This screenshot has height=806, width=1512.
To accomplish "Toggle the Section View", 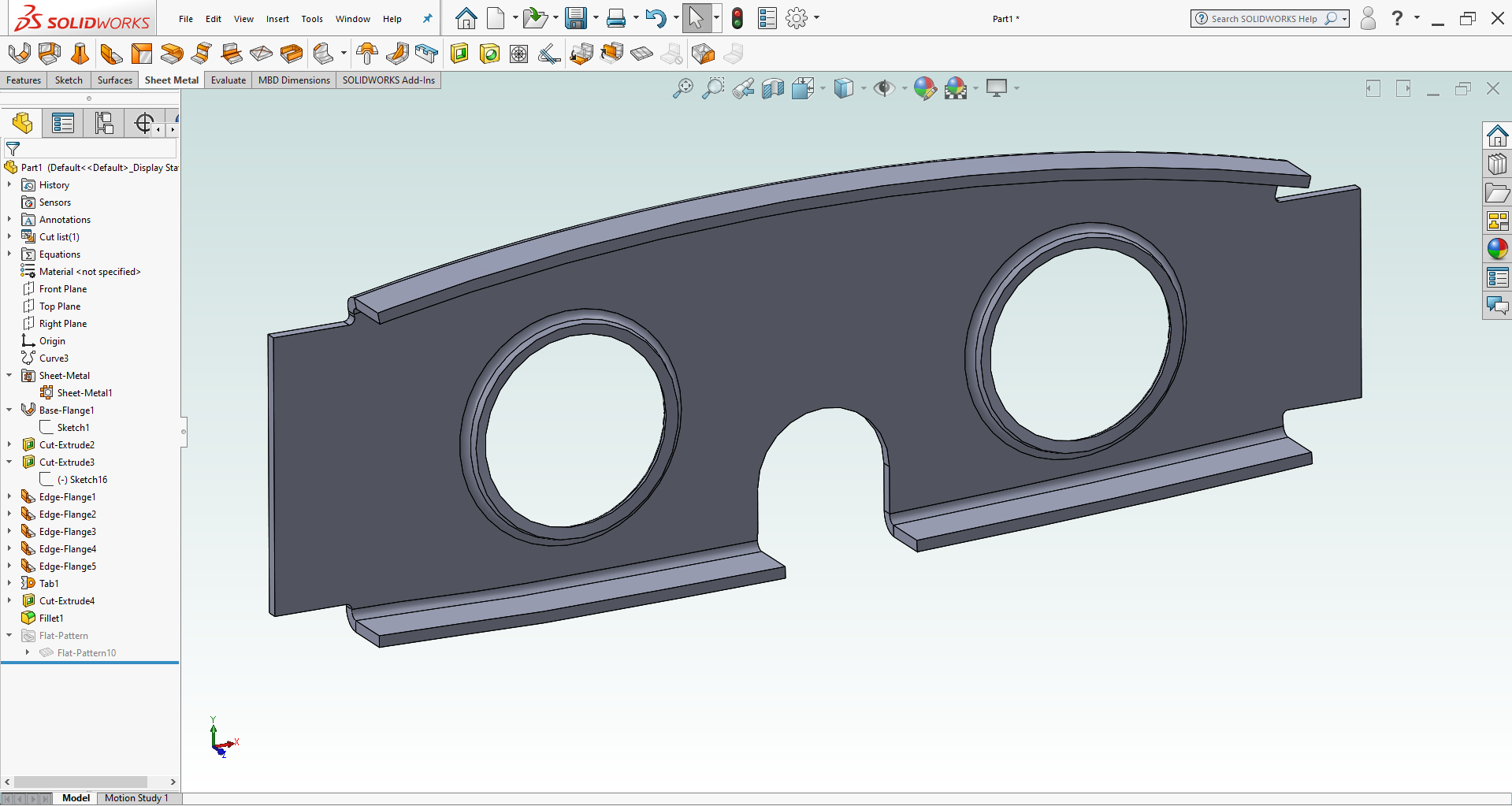I will click(772, 88).
